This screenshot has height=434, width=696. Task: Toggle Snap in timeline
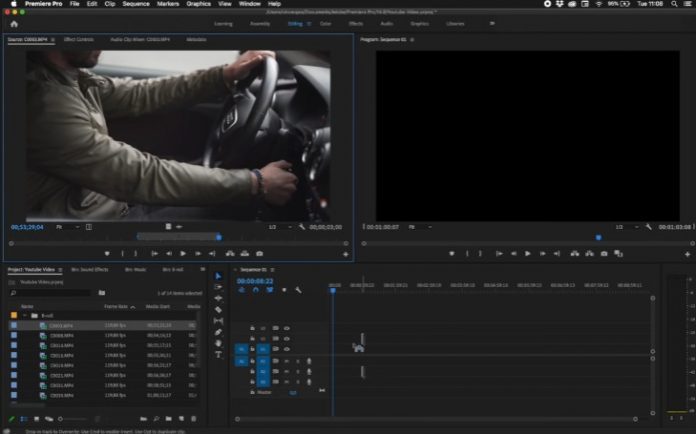pos(256,290)
